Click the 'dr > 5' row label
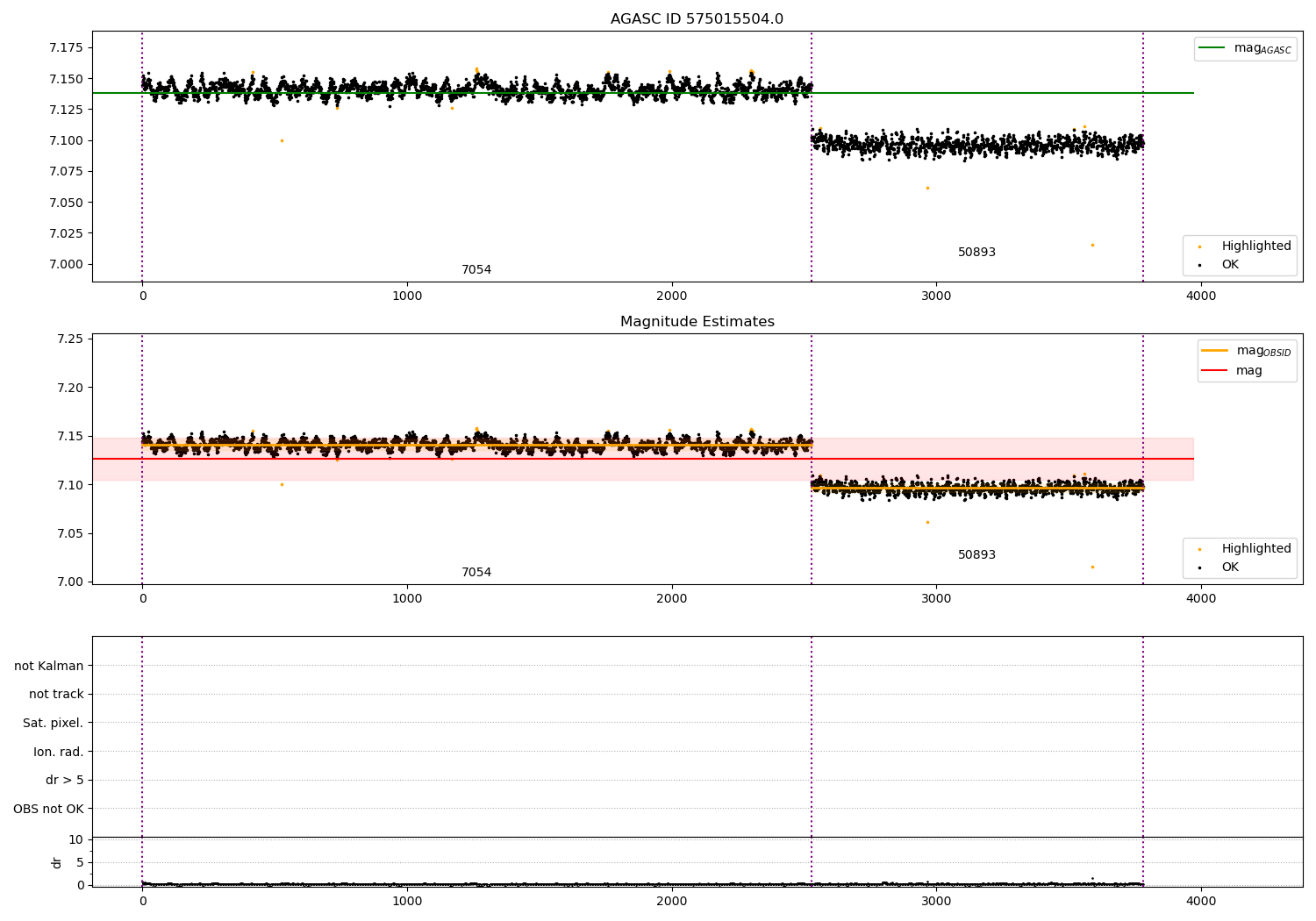 tap(65, 781)
